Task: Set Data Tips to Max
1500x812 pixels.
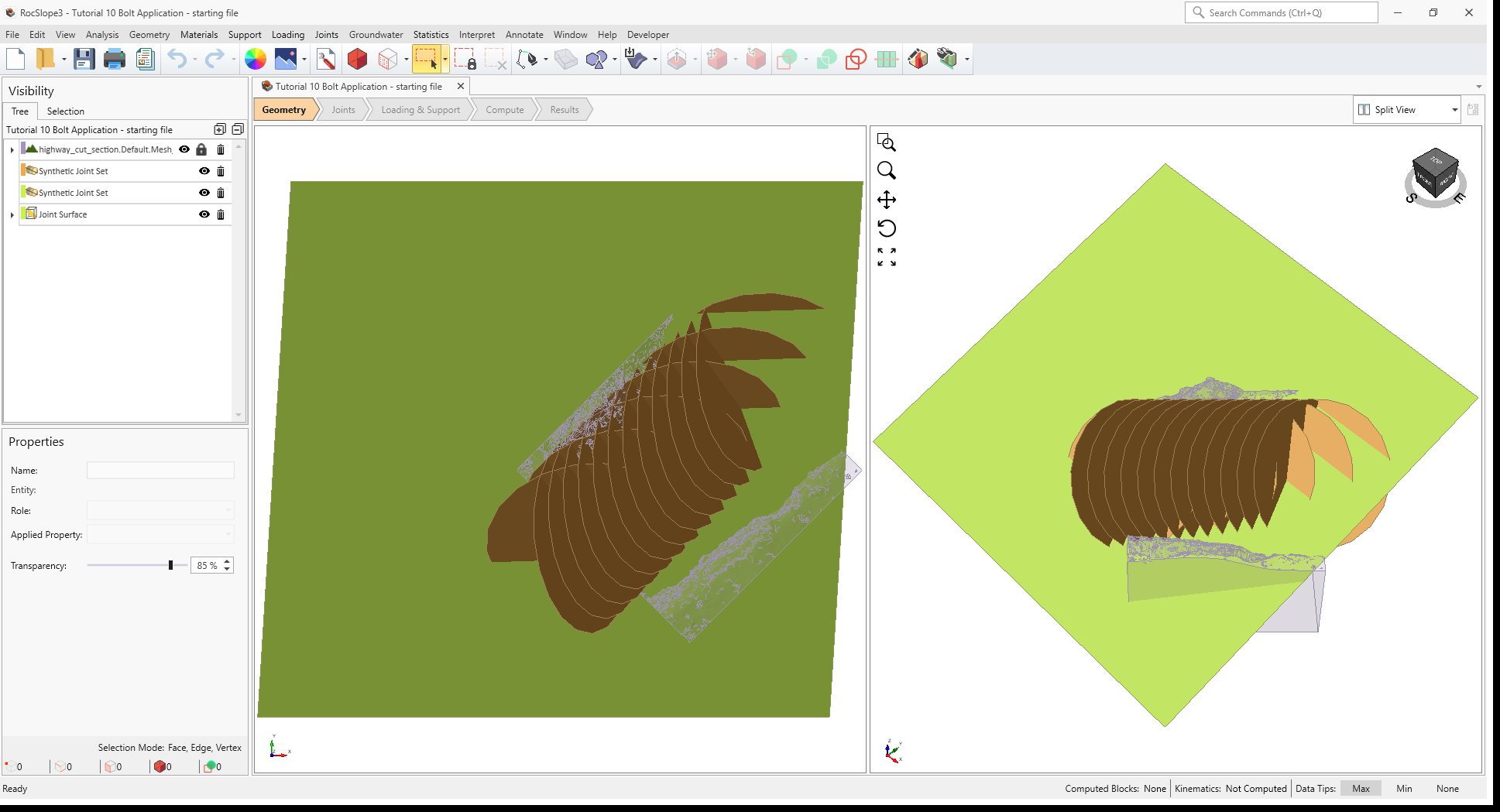Action: [1361, 789]
